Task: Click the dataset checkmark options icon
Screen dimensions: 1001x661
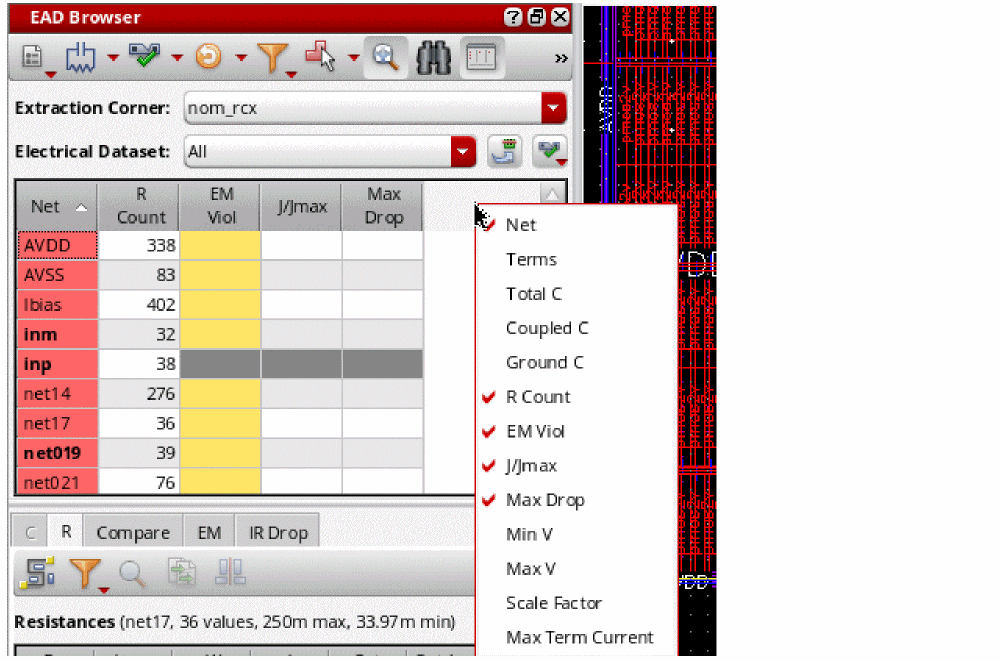Action: [549, 152]
